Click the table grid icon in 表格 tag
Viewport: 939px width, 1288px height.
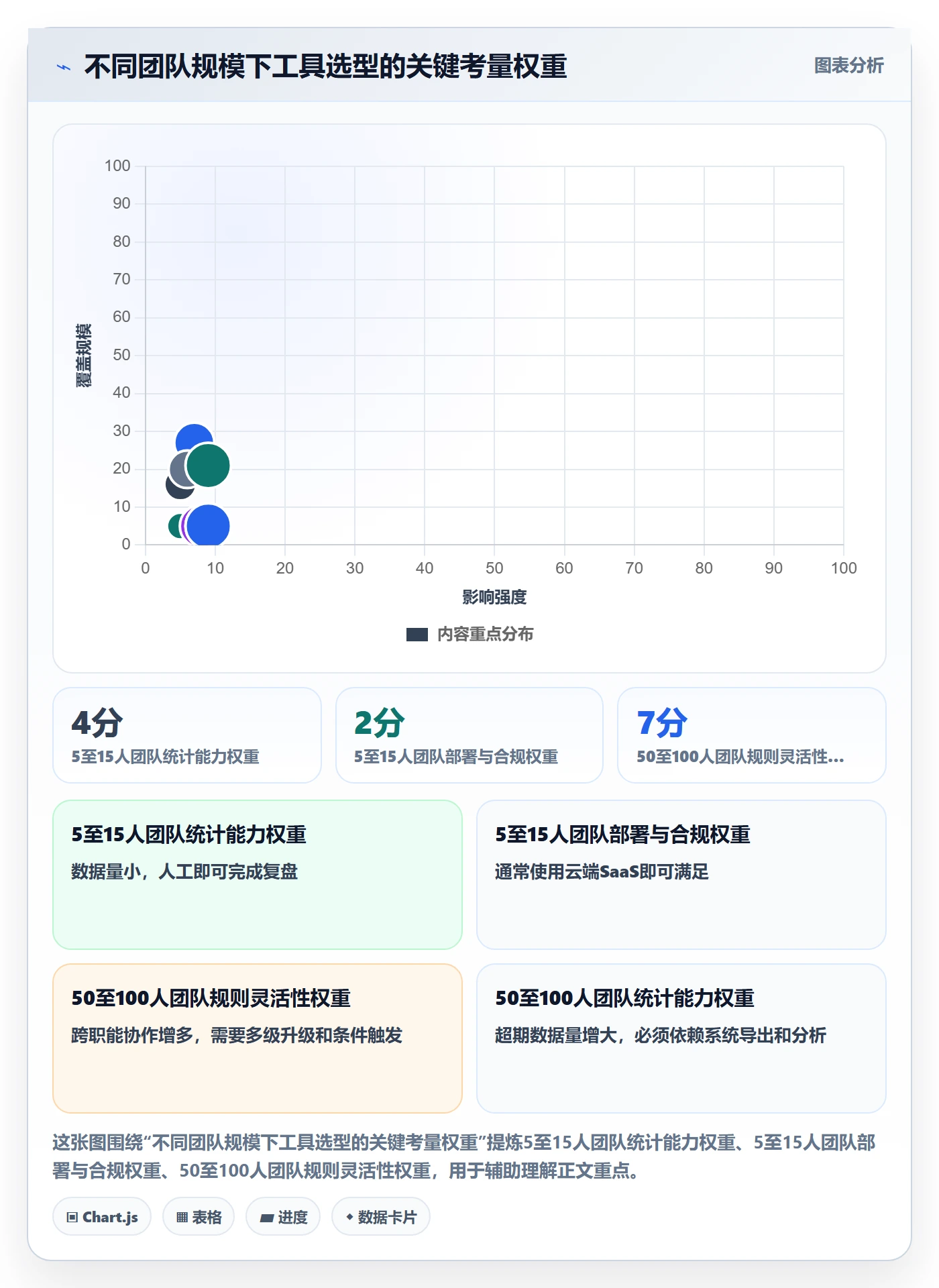[182, 1218]
